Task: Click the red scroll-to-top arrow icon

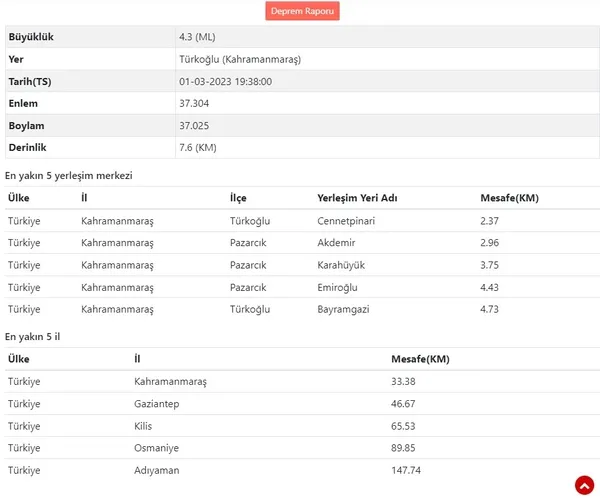Action: (584, 484)
